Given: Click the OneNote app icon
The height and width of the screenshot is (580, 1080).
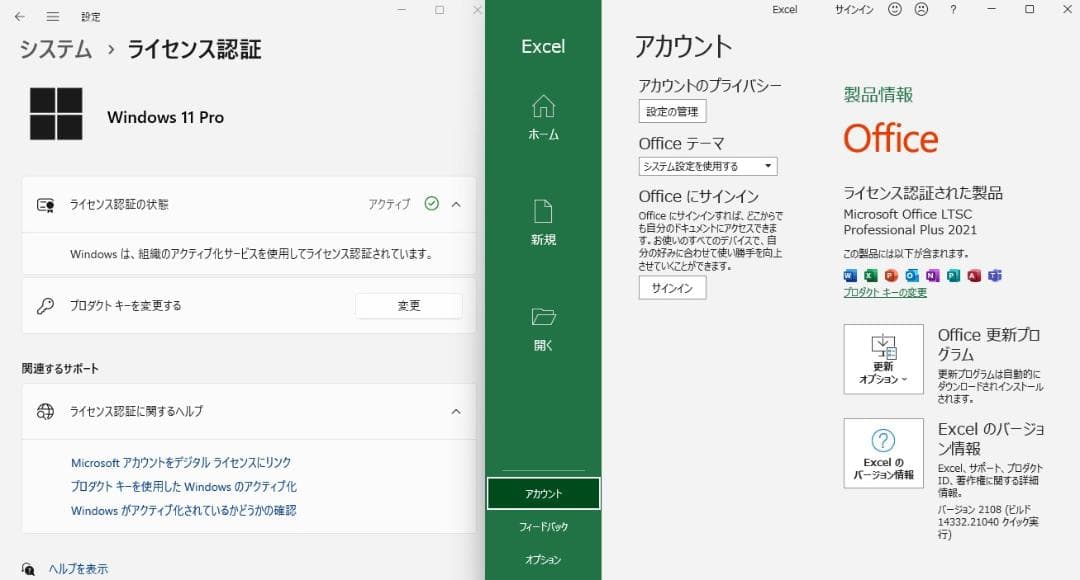Looking at the screenshot, I should coord(933,276).
